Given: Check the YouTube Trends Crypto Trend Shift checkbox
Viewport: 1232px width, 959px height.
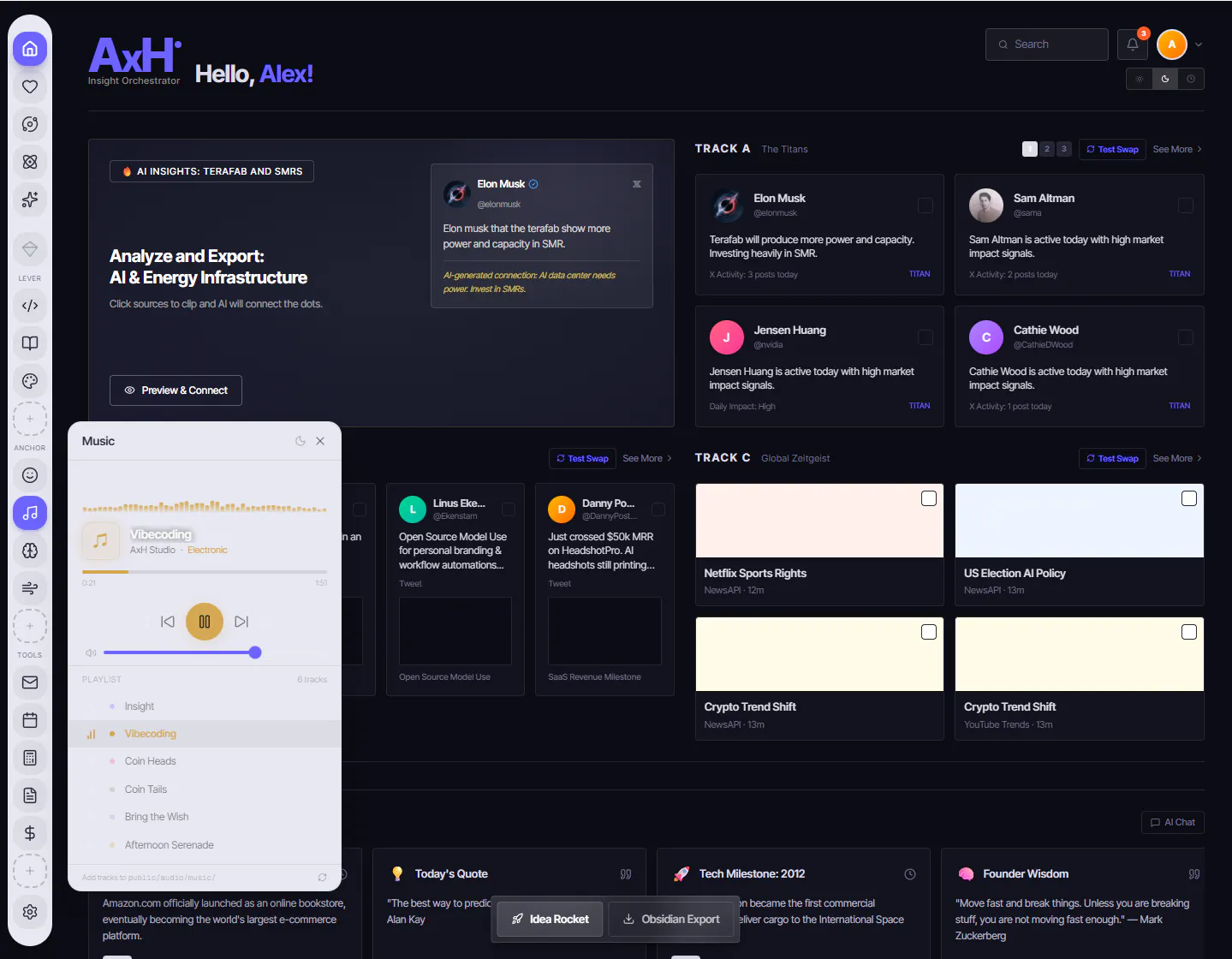Looking at the screenshot, I should (x=1189, y=632).
